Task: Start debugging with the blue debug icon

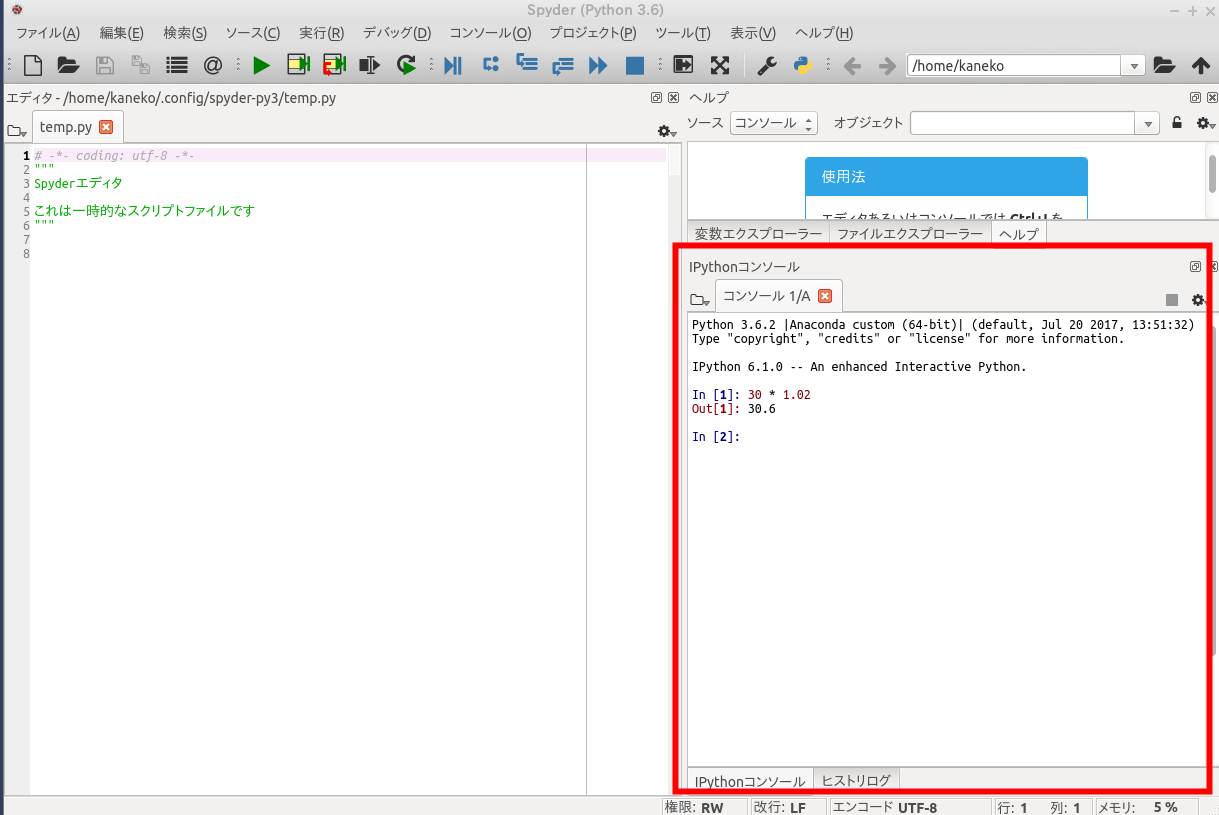Action: (x=453, y=66)
